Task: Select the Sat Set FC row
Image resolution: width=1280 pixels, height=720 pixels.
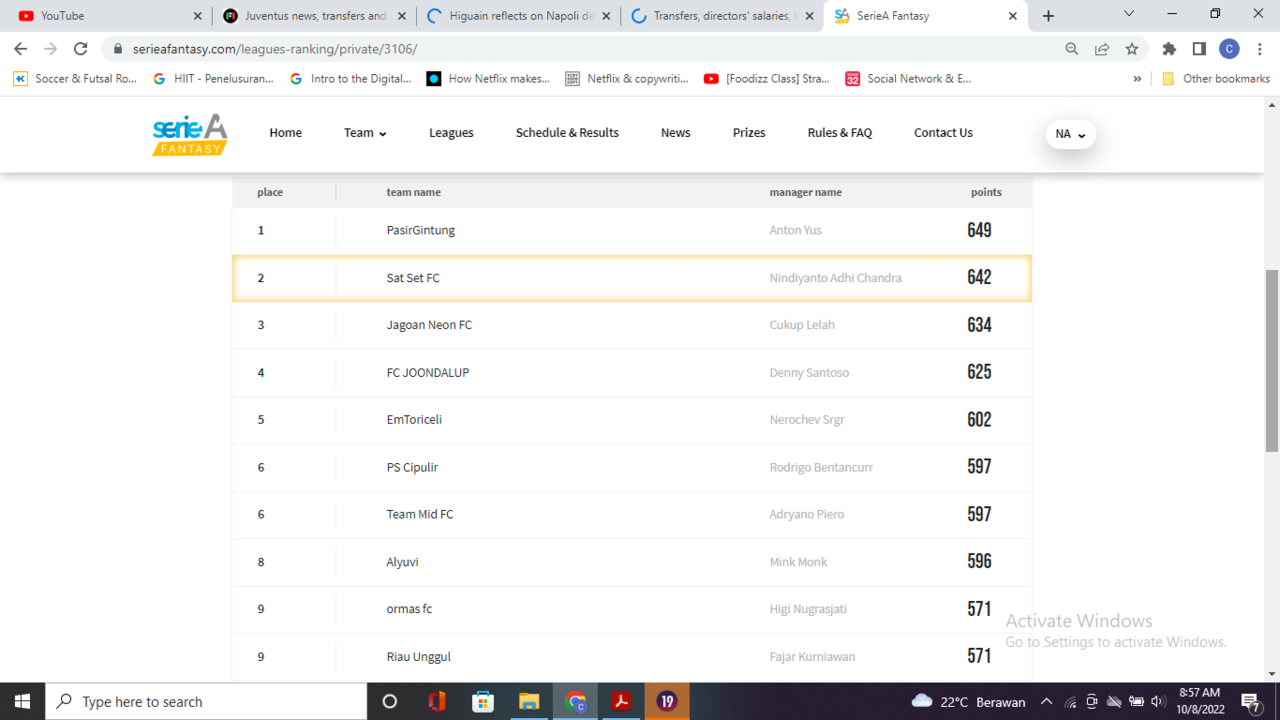Action: point(632,278)
